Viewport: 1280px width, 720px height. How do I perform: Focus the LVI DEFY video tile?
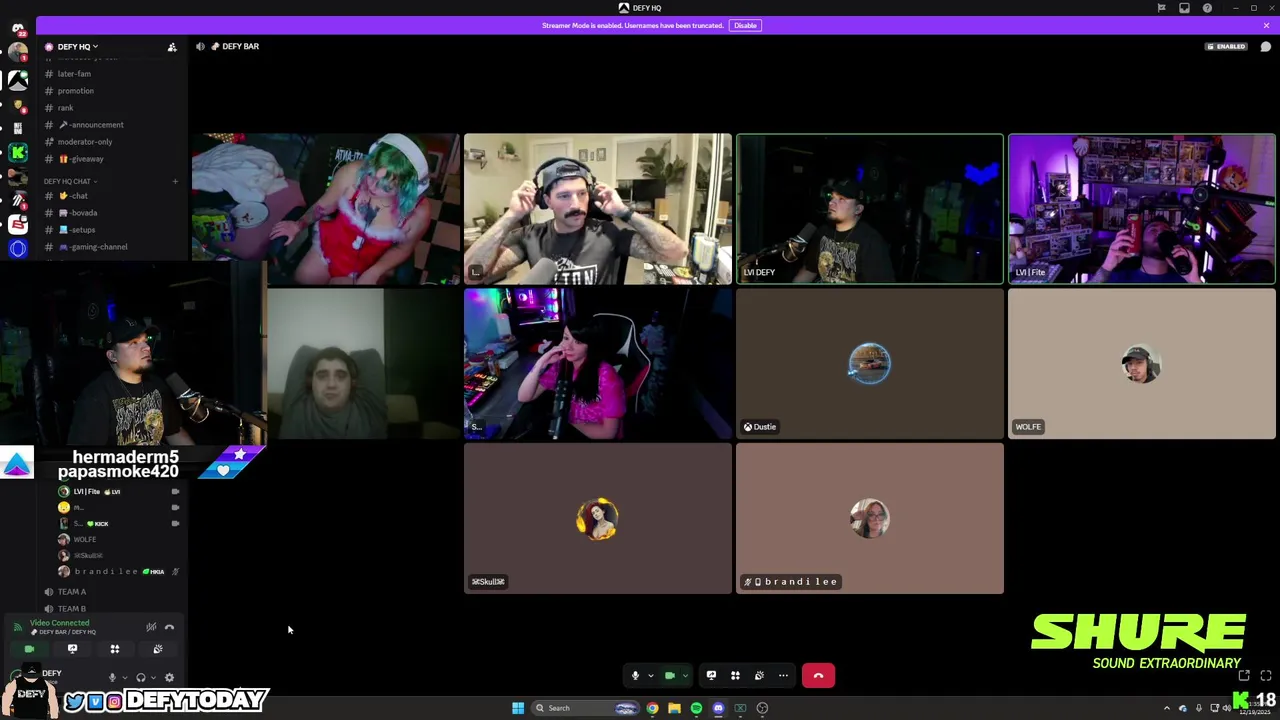(870, 209)
